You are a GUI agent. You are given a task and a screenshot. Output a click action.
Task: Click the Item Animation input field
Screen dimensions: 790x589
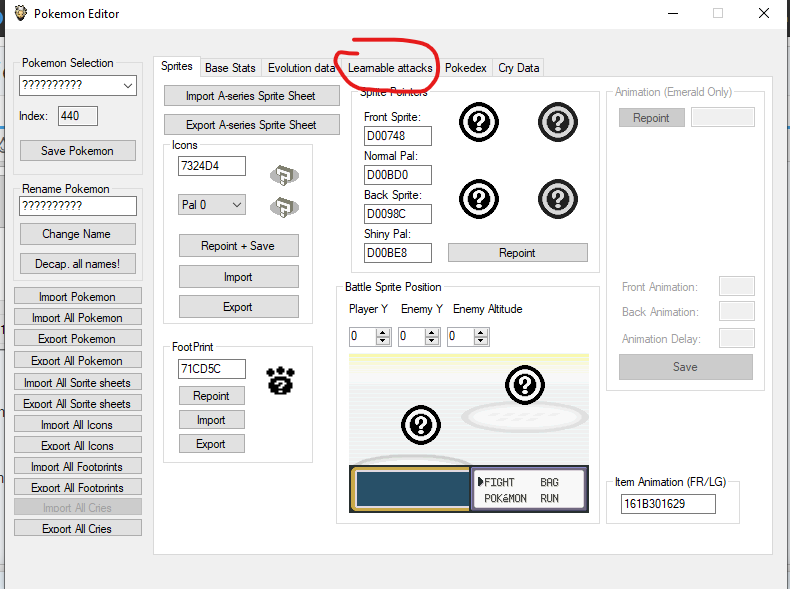tap(668, 503)
